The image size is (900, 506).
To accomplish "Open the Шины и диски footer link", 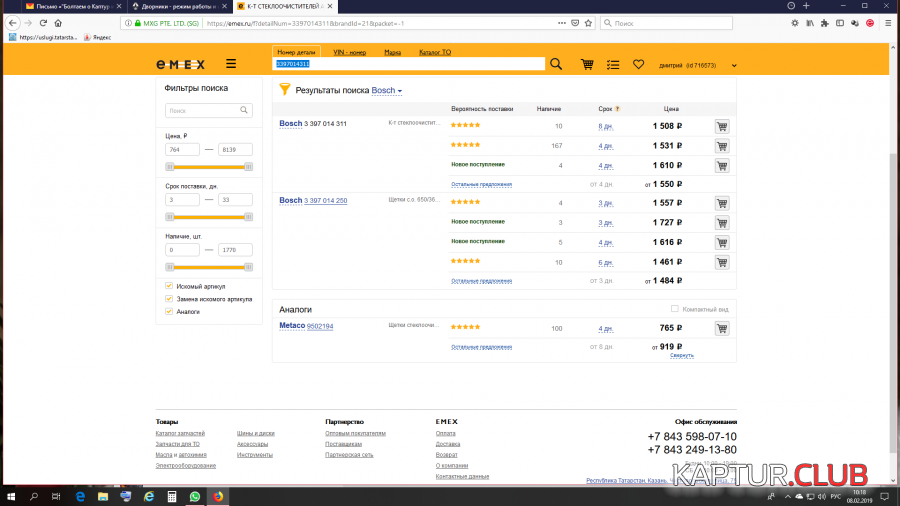I will click(255, 433).
